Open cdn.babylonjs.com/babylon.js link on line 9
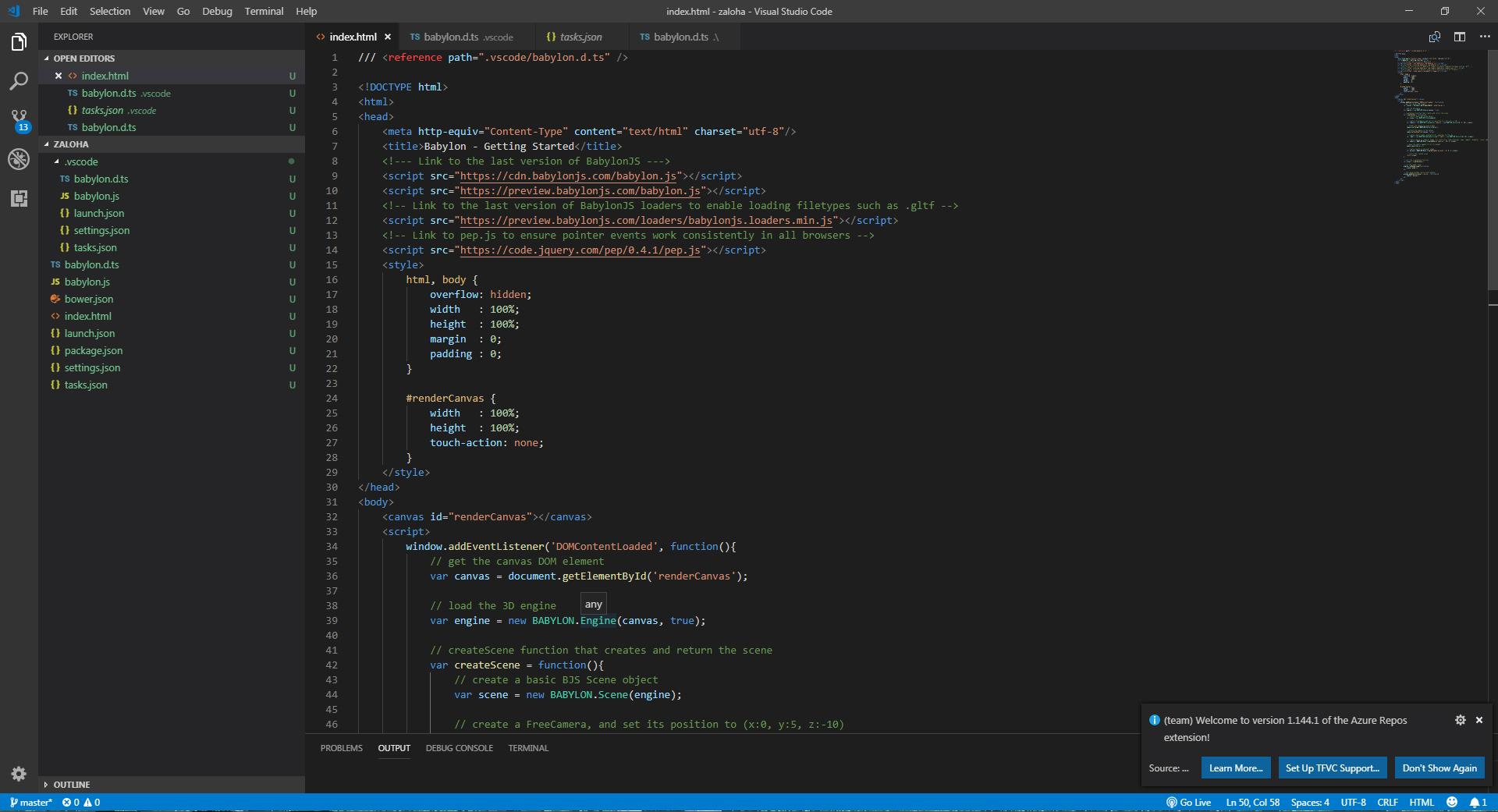The width and height of the screenshot is (1498, 812). click(568, 176)
